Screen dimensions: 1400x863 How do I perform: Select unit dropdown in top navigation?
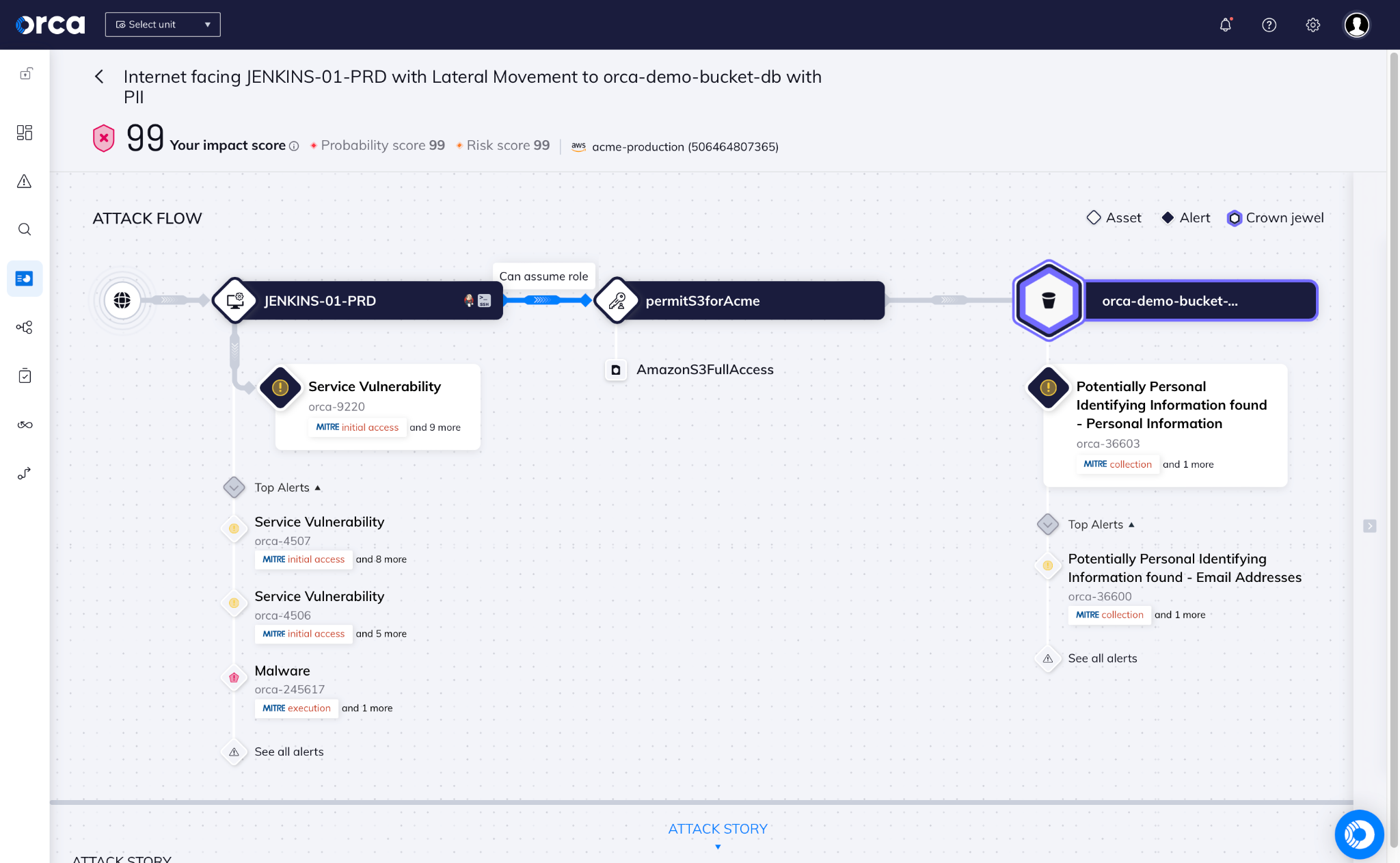click(x=161, y=24)
